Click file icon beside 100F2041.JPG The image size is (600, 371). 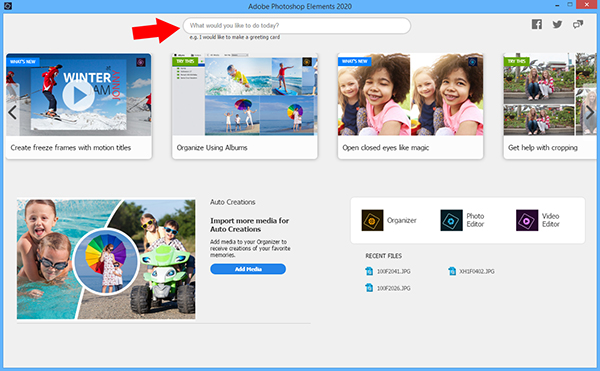coord(369,271)
